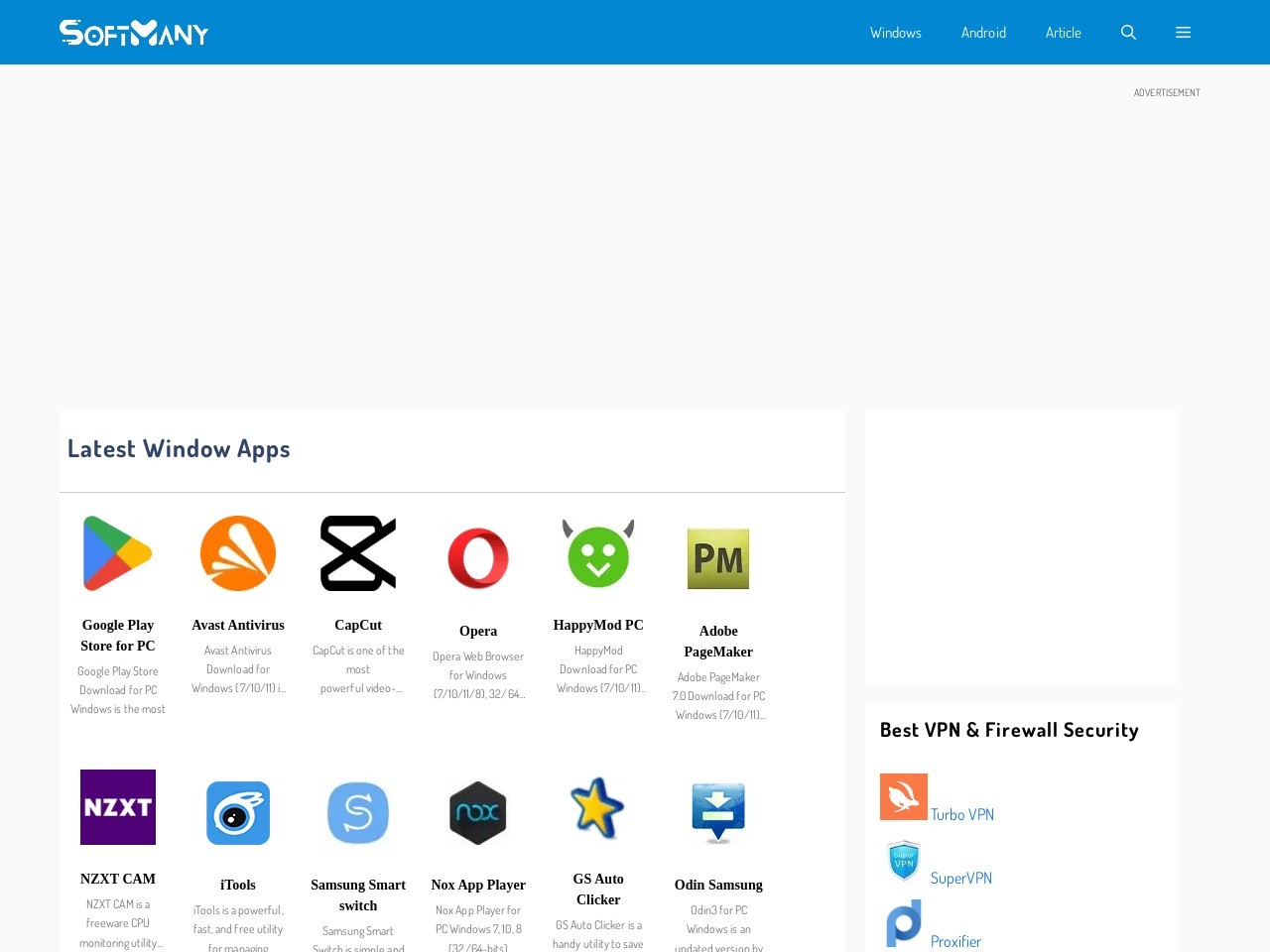Viewport: 1270px width, 952px height.
Task: Open the purple NZXT CAM icon
Action: (118, 807)
